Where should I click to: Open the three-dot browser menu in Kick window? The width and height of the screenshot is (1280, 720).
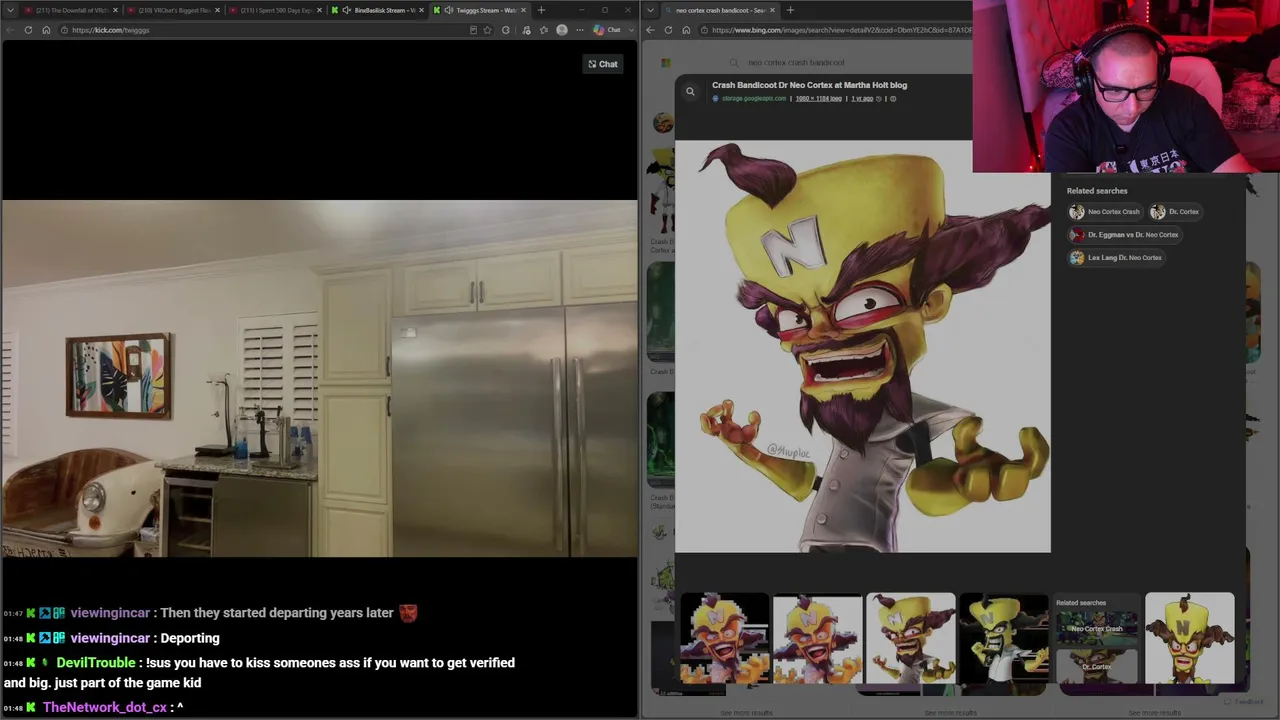point(579,30)
